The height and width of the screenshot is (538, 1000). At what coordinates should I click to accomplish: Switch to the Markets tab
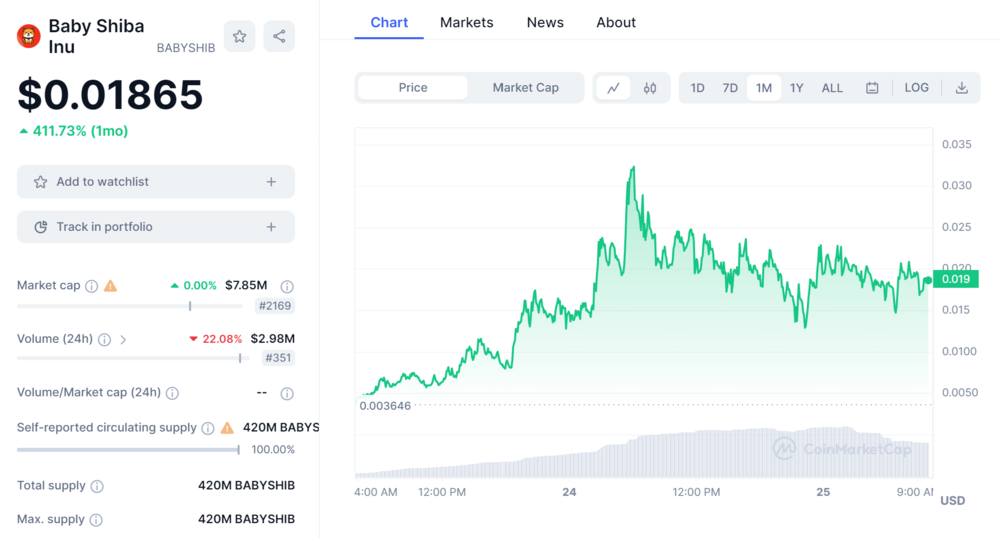click(466, 22)
